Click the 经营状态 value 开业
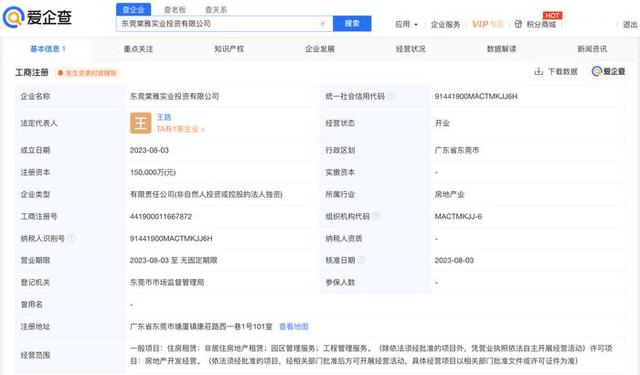Screen dimensions: 640x375 point(442,123)
